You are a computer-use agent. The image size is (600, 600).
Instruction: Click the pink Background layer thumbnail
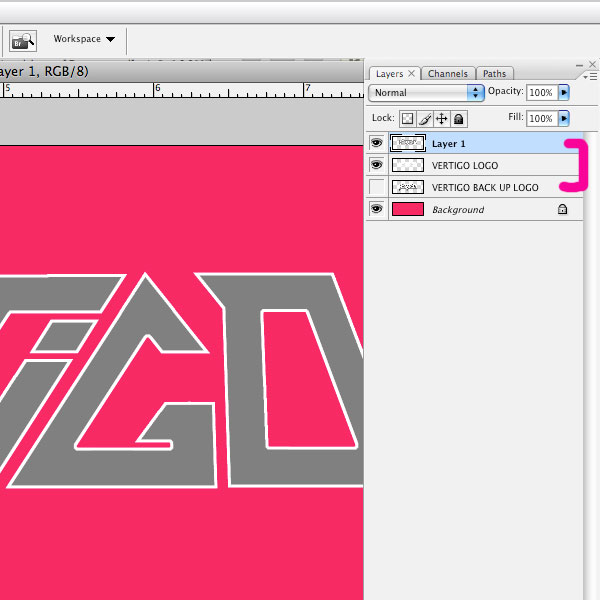tap(408, 210)
